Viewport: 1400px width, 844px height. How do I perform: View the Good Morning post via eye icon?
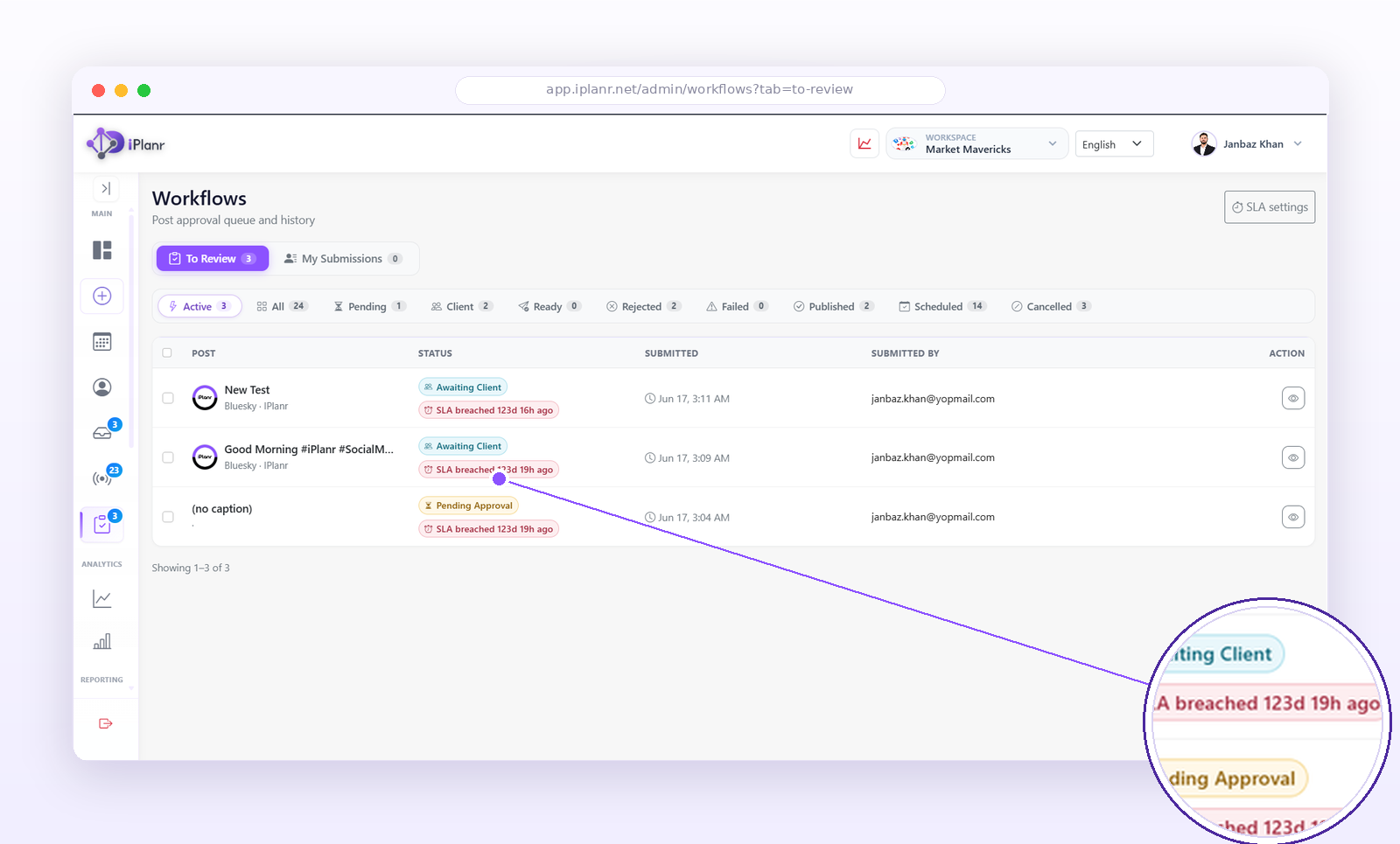pos(1293,457)
